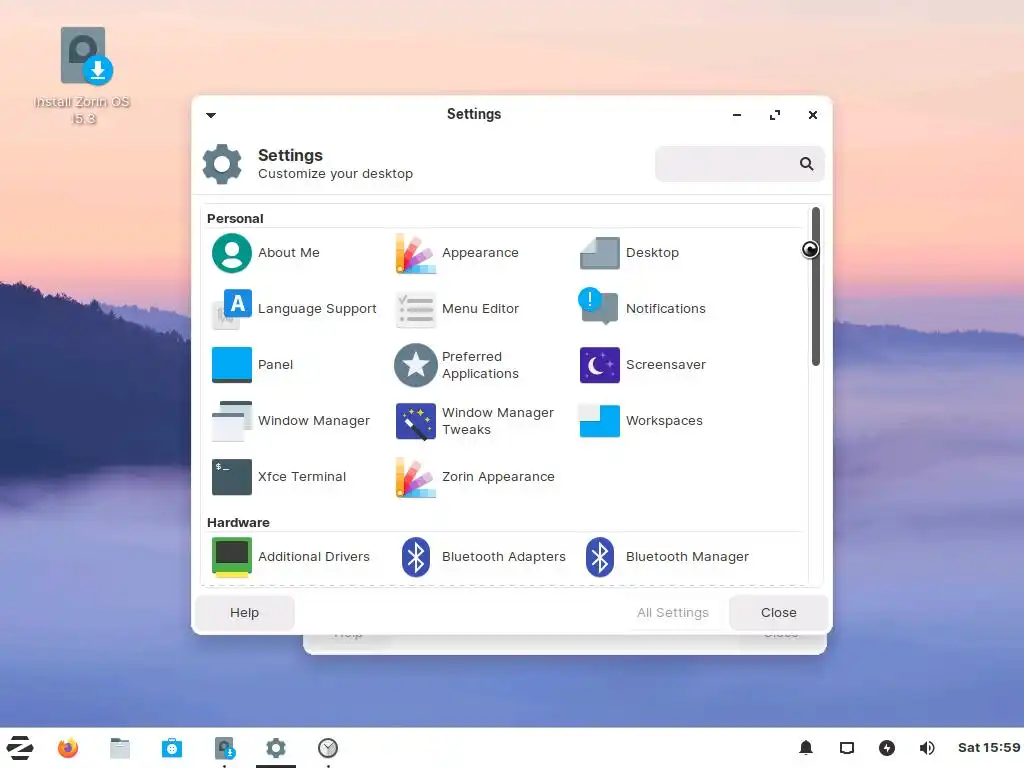The image size is (1024, 768).
Task: Select the Settings gear taskbar item
Action: click(276, 748)
